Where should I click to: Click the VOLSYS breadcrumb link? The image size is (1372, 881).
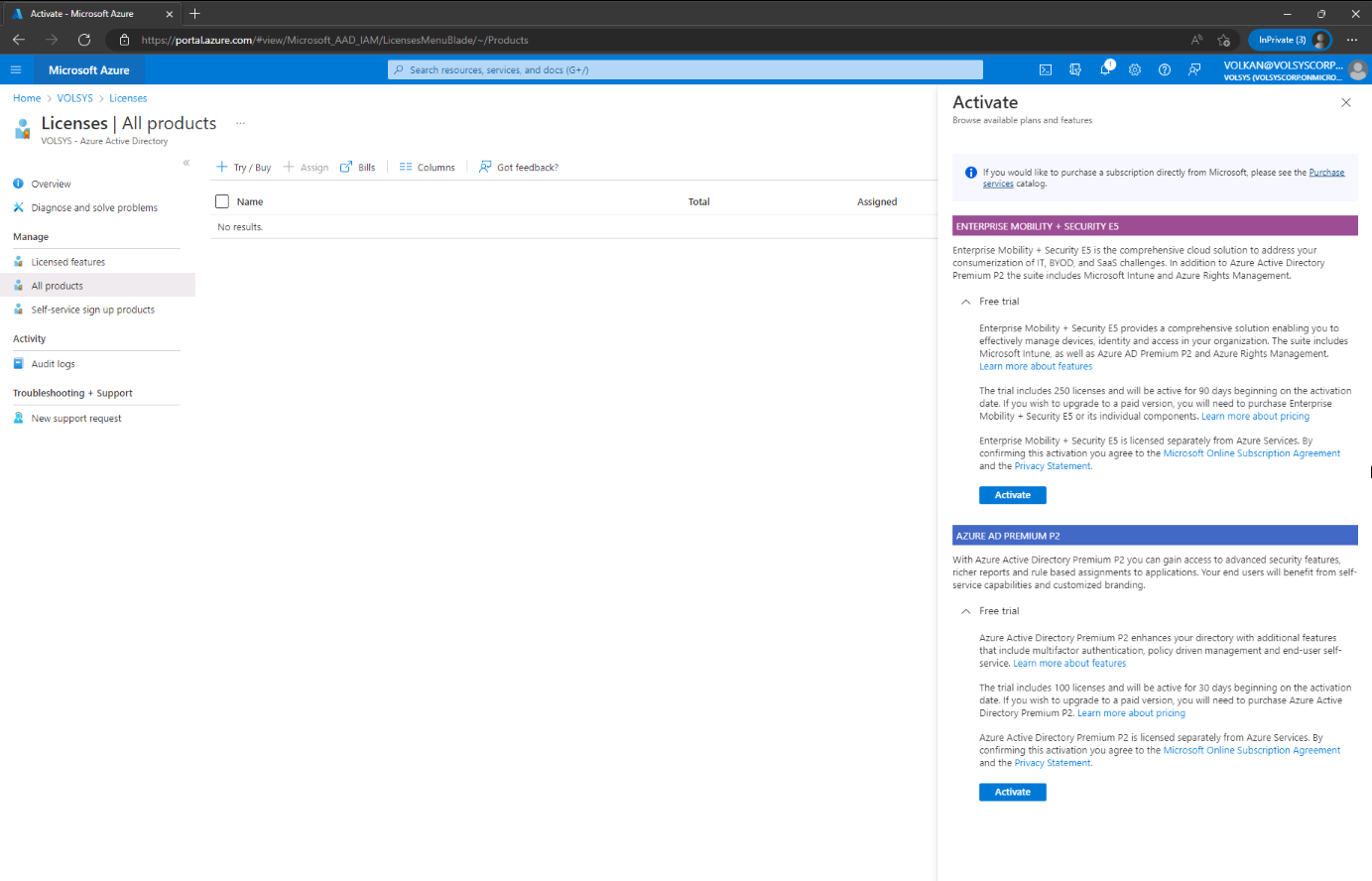(x=74, y=98)
